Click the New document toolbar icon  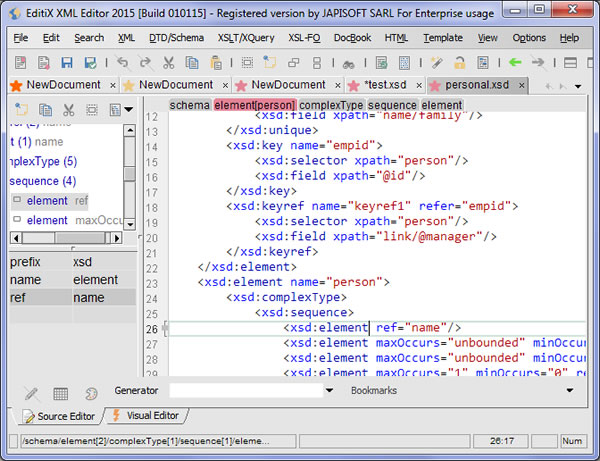pyautogui.click(x=20, y=62)
